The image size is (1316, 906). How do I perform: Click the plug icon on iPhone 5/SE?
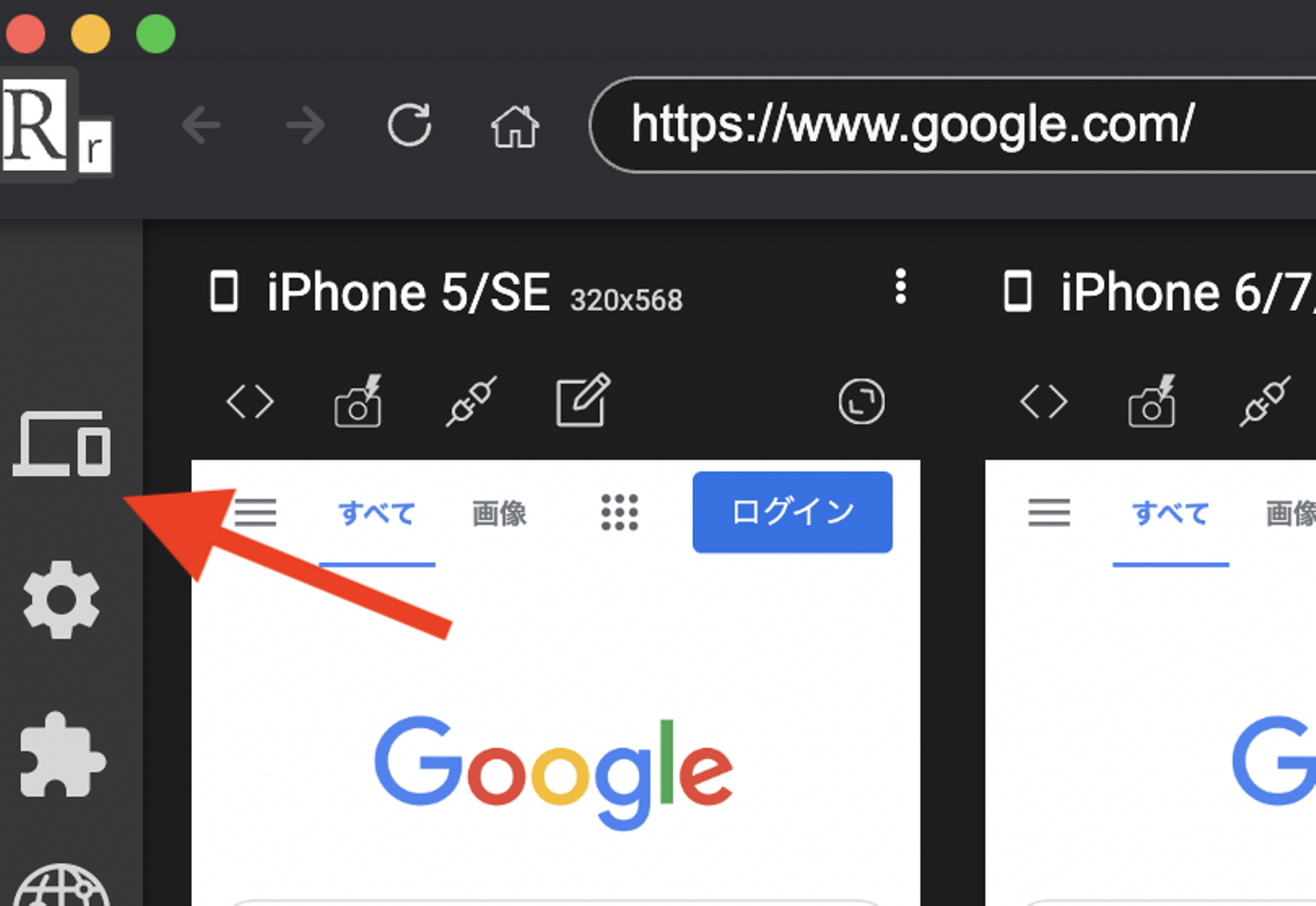click(x=472, y=400)
